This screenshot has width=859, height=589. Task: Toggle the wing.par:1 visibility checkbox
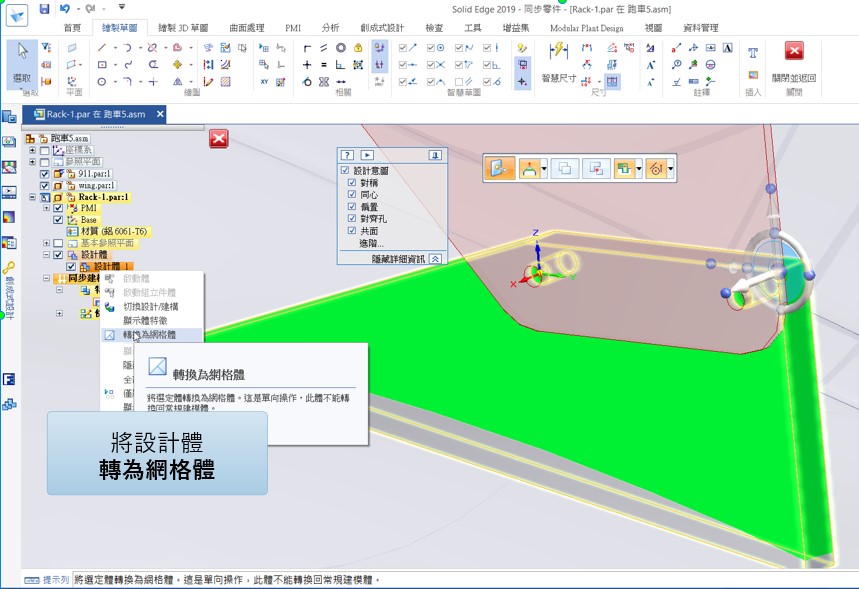click(x=45, y=186)
